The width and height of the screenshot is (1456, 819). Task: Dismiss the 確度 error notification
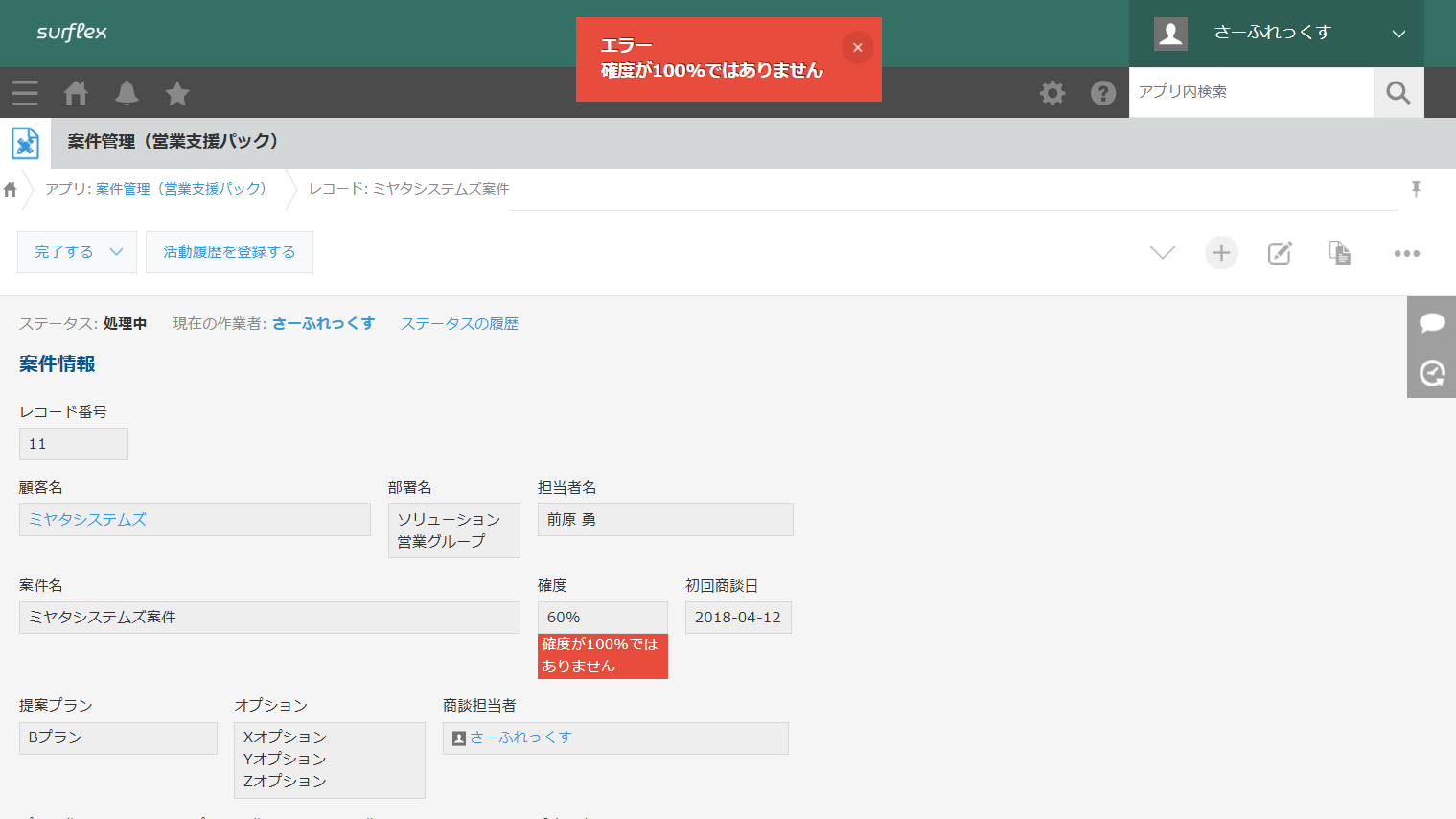pyautogui.click(x=857, y=46)
